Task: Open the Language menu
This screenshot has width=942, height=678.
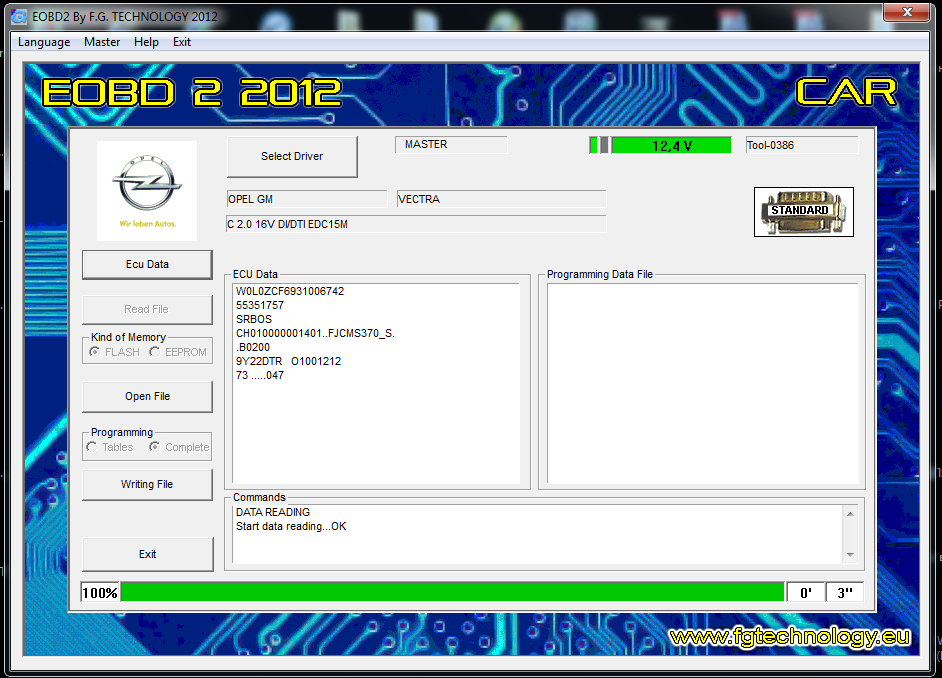Action: click(44, 42)
